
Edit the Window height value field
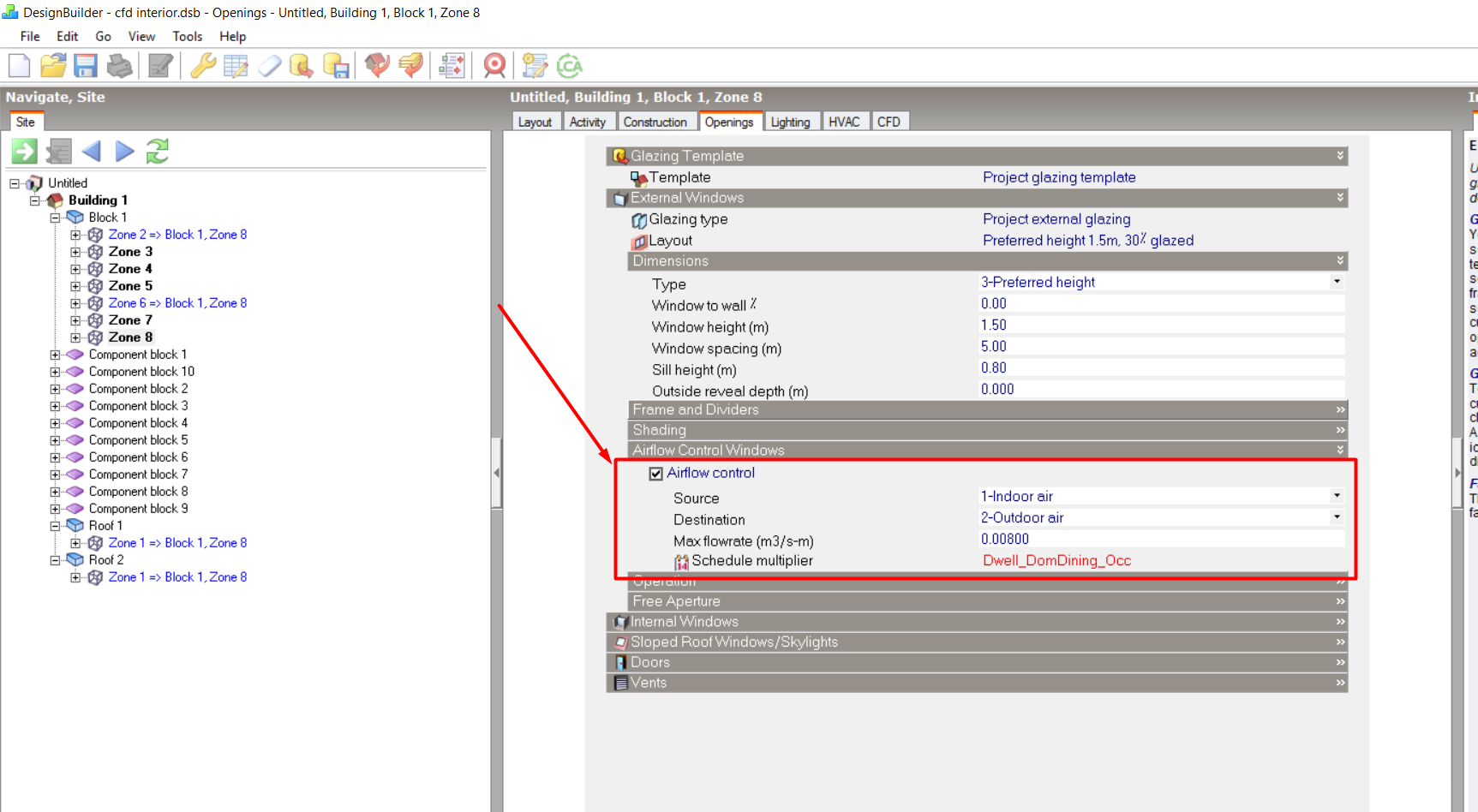click(x=1161, y=325)
